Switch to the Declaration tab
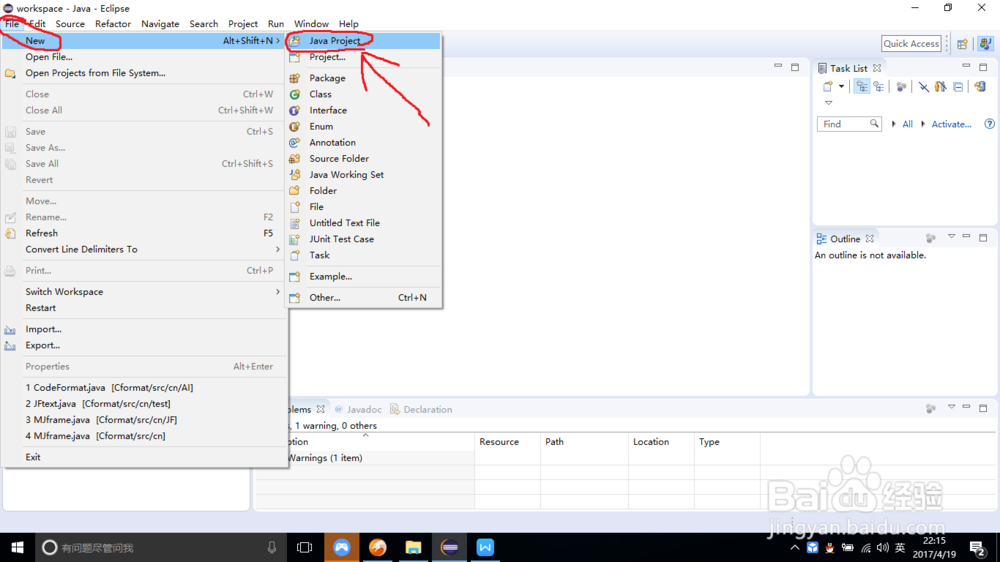This screenshot has width=1000, height=562. [x=421, y=410]
